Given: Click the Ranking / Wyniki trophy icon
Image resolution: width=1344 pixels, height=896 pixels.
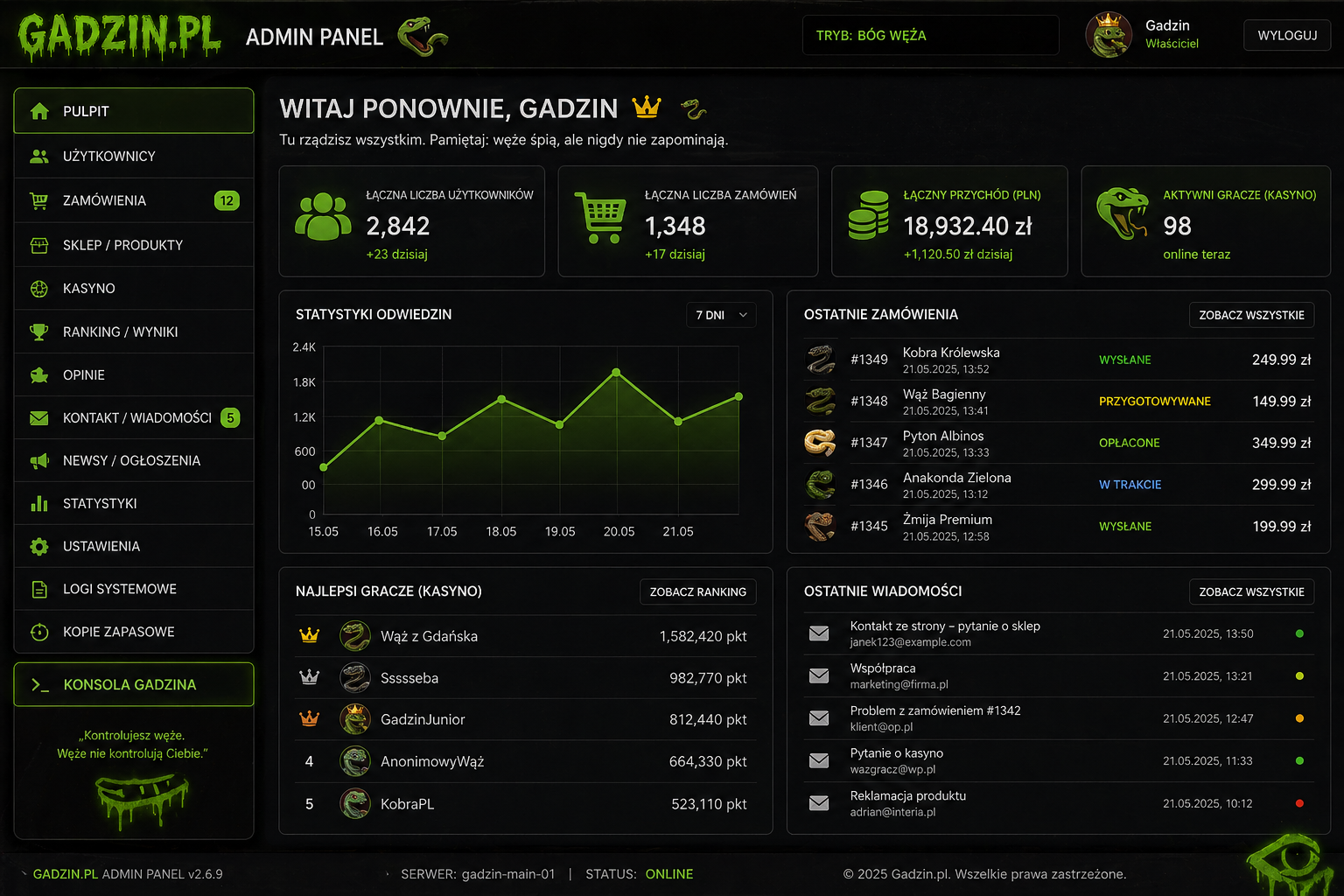Looking at the screenshot, I should point(38,332).
